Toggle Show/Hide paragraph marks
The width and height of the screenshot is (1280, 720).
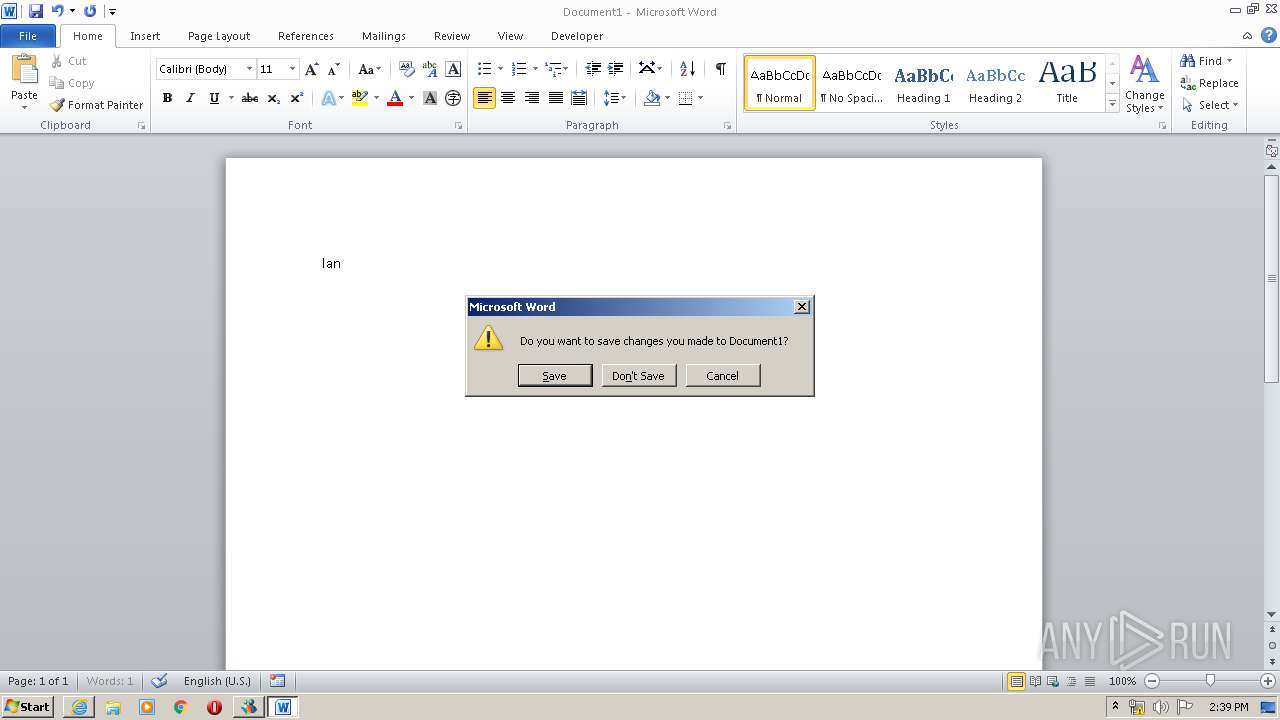coord(720,69)
